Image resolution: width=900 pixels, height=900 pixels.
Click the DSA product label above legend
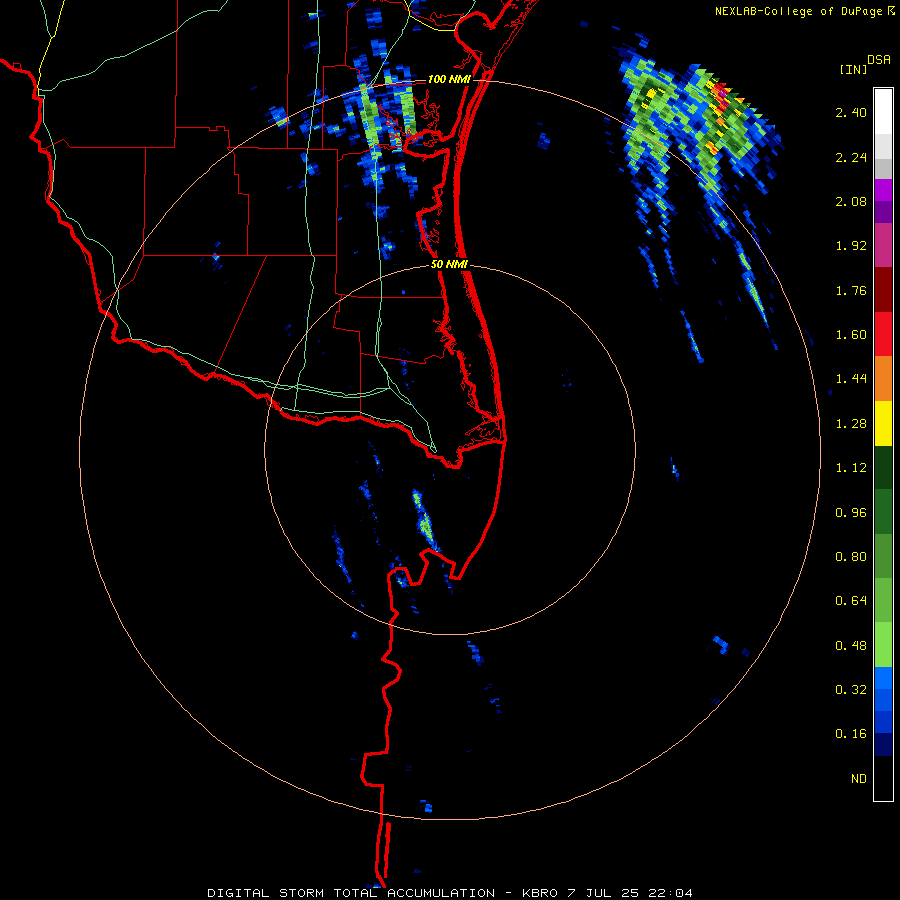(x=879, y=60)
